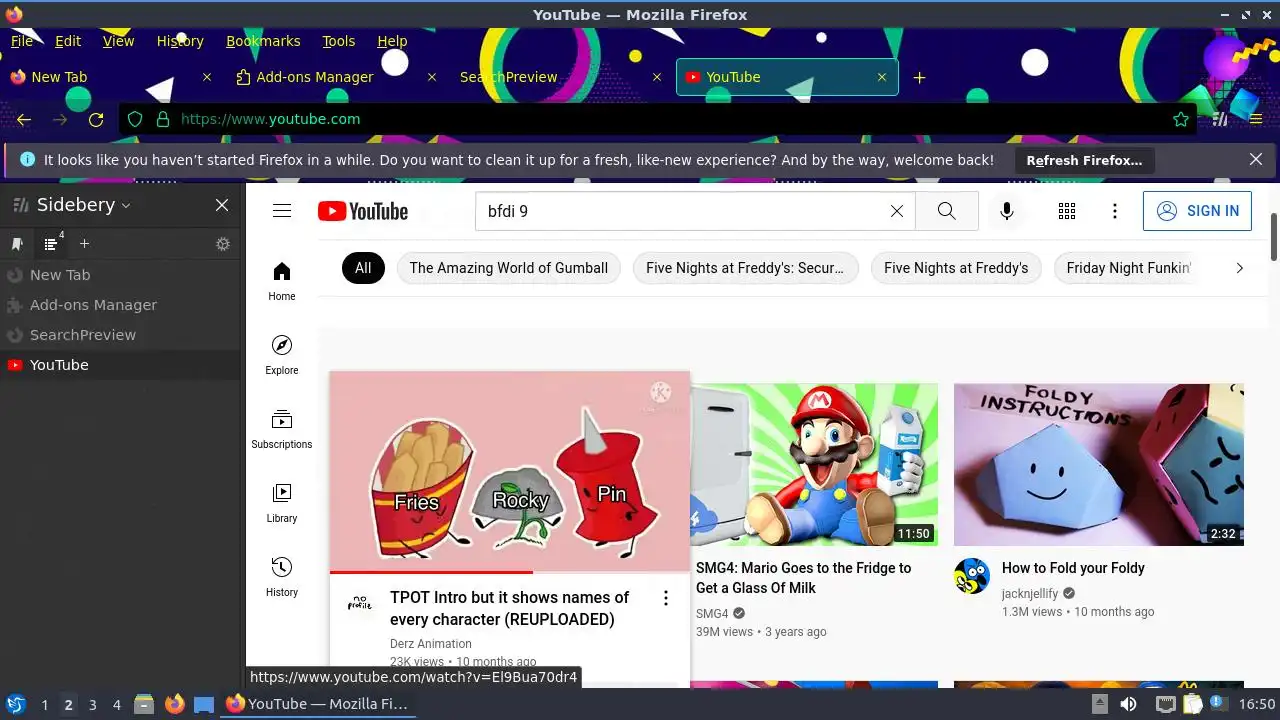Select SearchPreview in Sidebery list
This screenshot has width=1280, height=720.
[121, 335]
